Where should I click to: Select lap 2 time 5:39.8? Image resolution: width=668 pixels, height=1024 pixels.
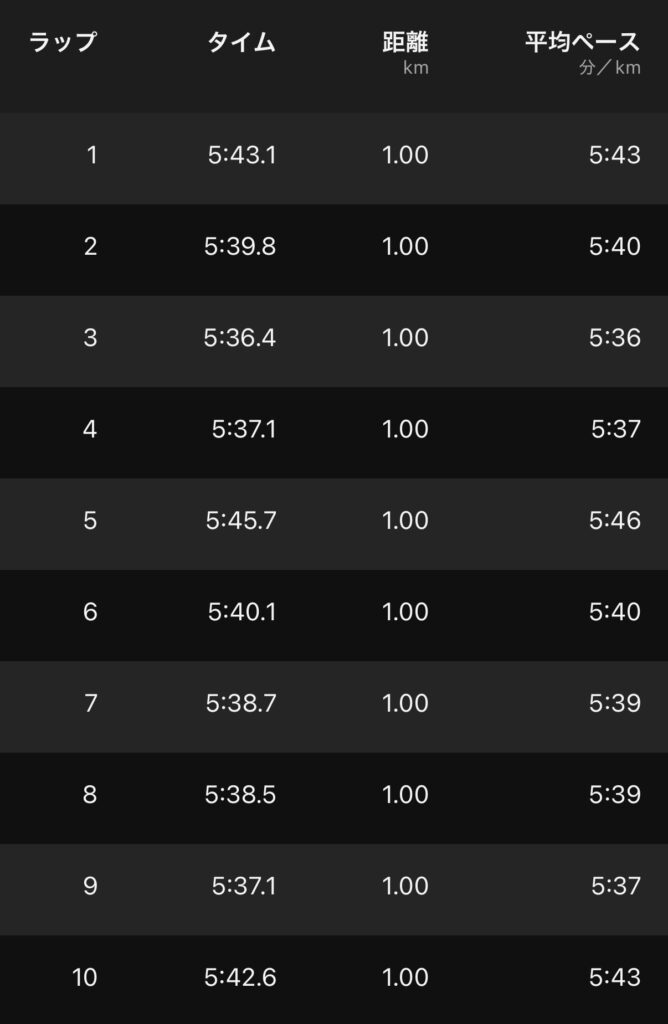[x=240, y=246]
